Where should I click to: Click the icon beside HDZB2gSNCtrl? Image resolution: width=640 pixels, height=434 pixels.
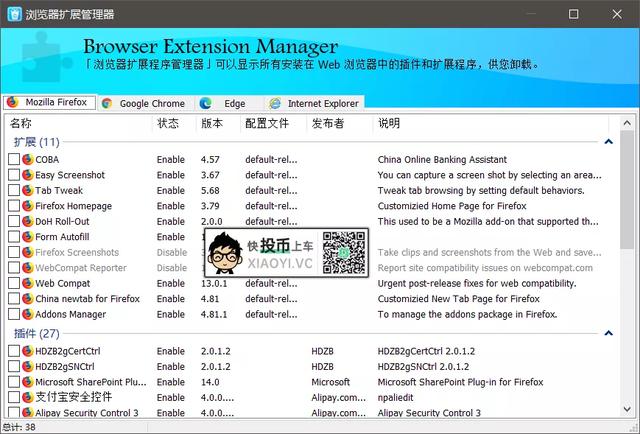28,367
